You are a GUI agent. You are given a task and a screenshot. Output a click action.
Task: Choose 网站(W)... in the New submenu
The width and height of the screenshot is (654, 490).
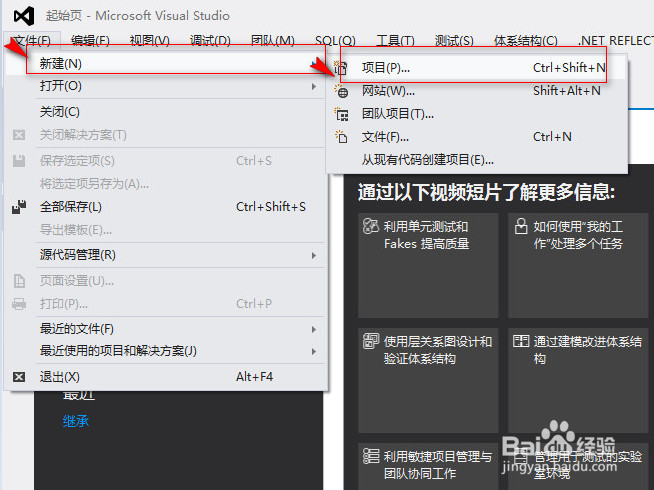point(477,91)
